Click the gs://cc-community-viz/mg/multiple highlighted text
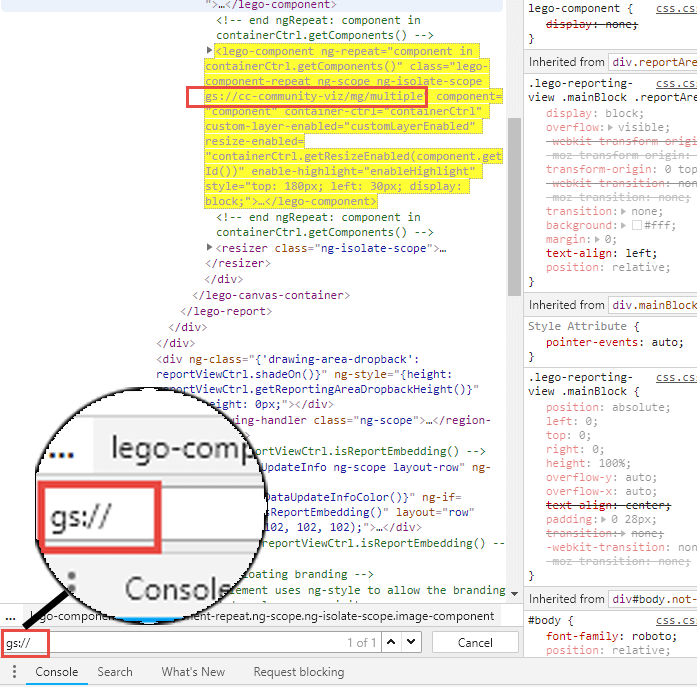 (x=313, y=96)
